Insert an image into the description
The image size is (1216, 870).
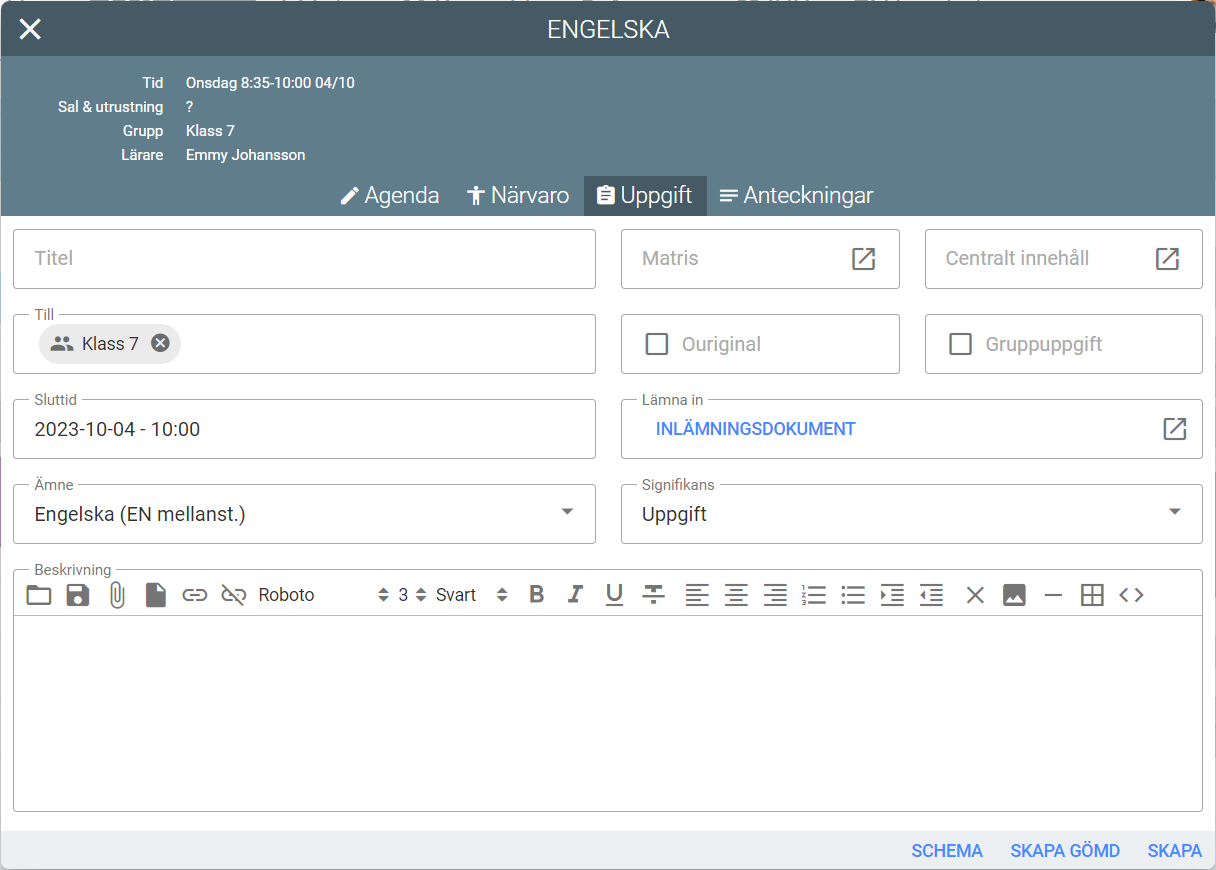(1014, 595)
